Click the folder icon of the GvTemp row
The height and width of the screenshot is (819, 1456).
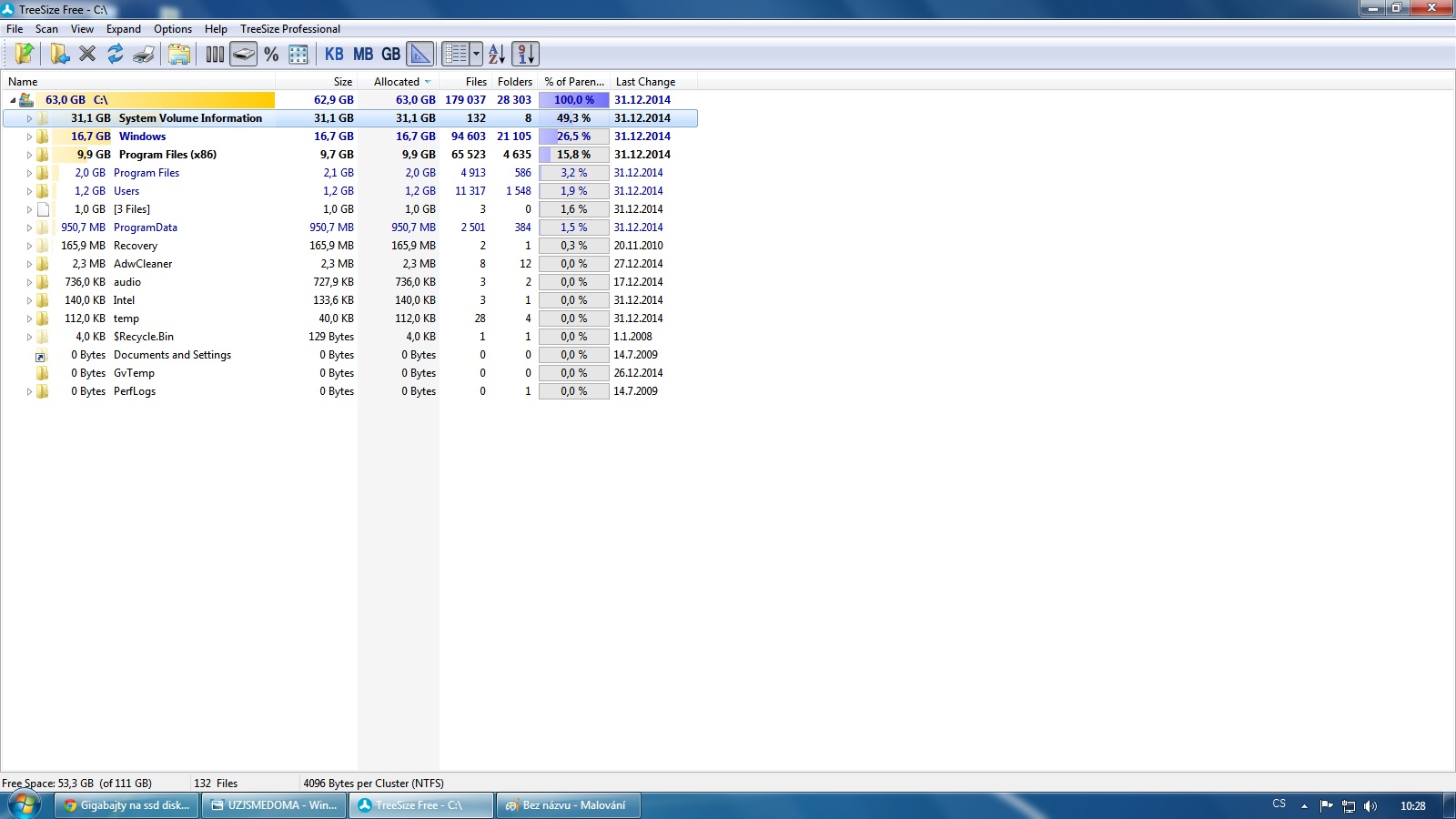[x=43, y=373]
